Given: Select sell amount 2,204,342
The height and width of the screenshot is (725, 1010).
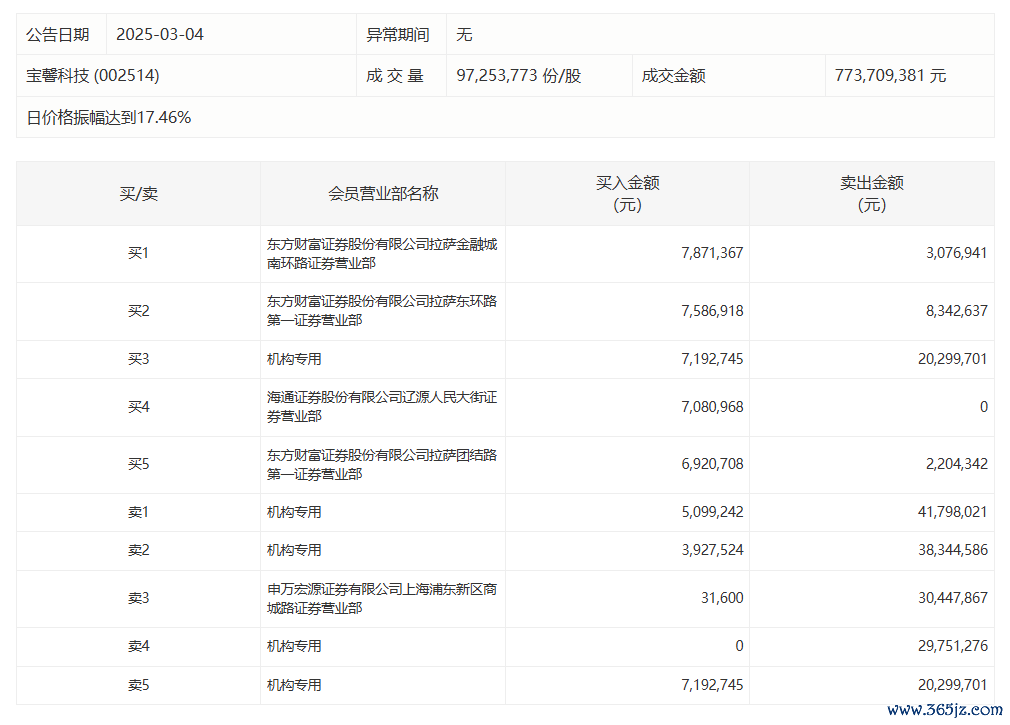Looking at the screenshot, I should [957, 464].
